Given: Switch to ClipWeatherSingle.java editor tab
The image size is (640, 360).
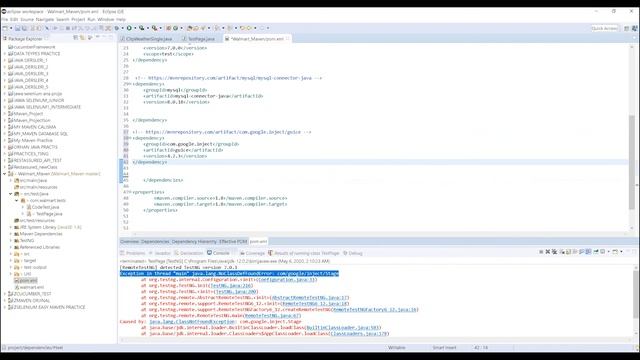Looking at the screenshot, I should coord(149,39).
